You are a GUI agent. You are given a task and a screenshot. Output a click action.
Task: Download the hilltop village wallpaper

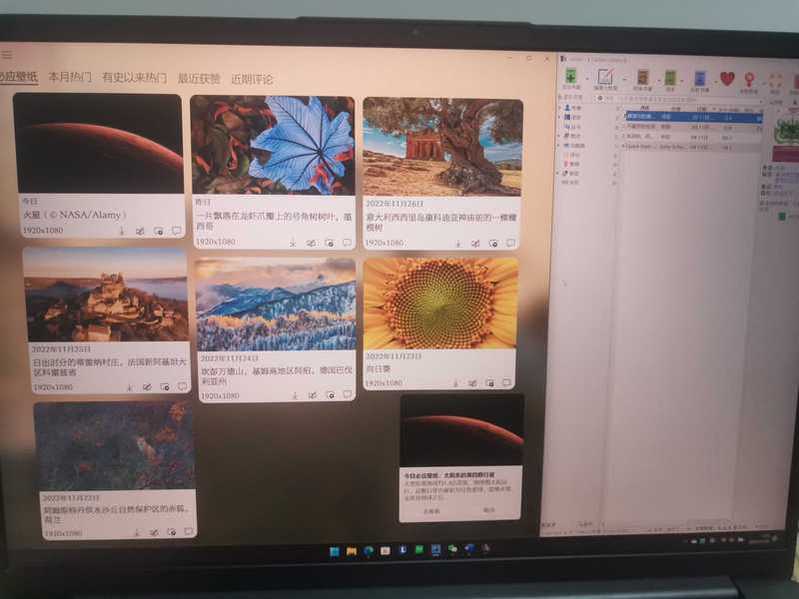[x=129, y=388]
